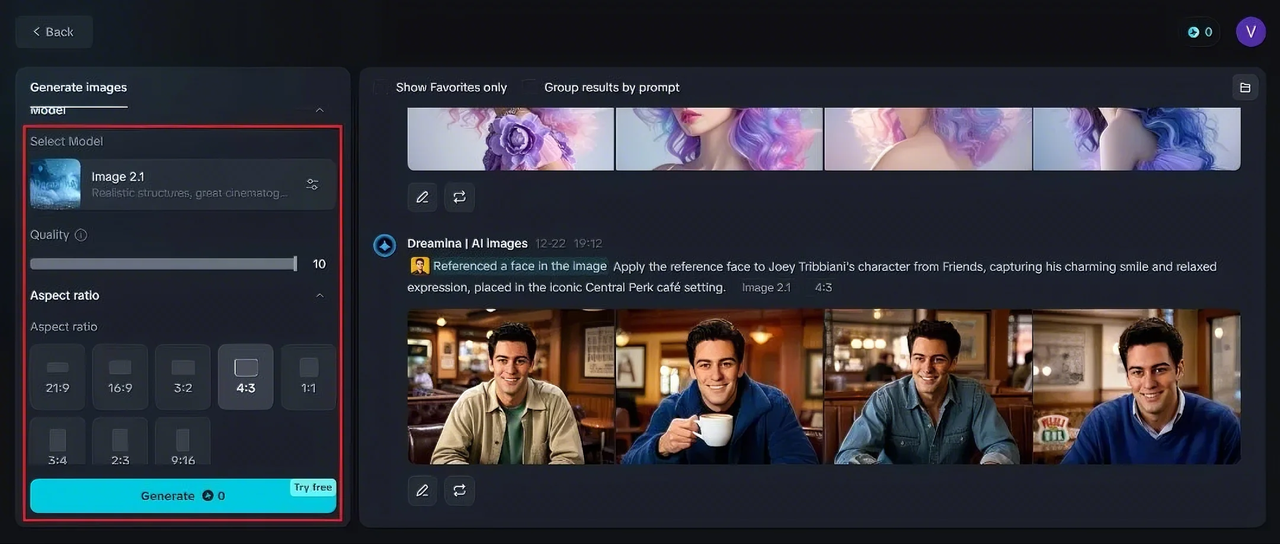Click the Dreamina AI images avatar icon
The height and width of the screenshot is (544, 1280).
385,245
